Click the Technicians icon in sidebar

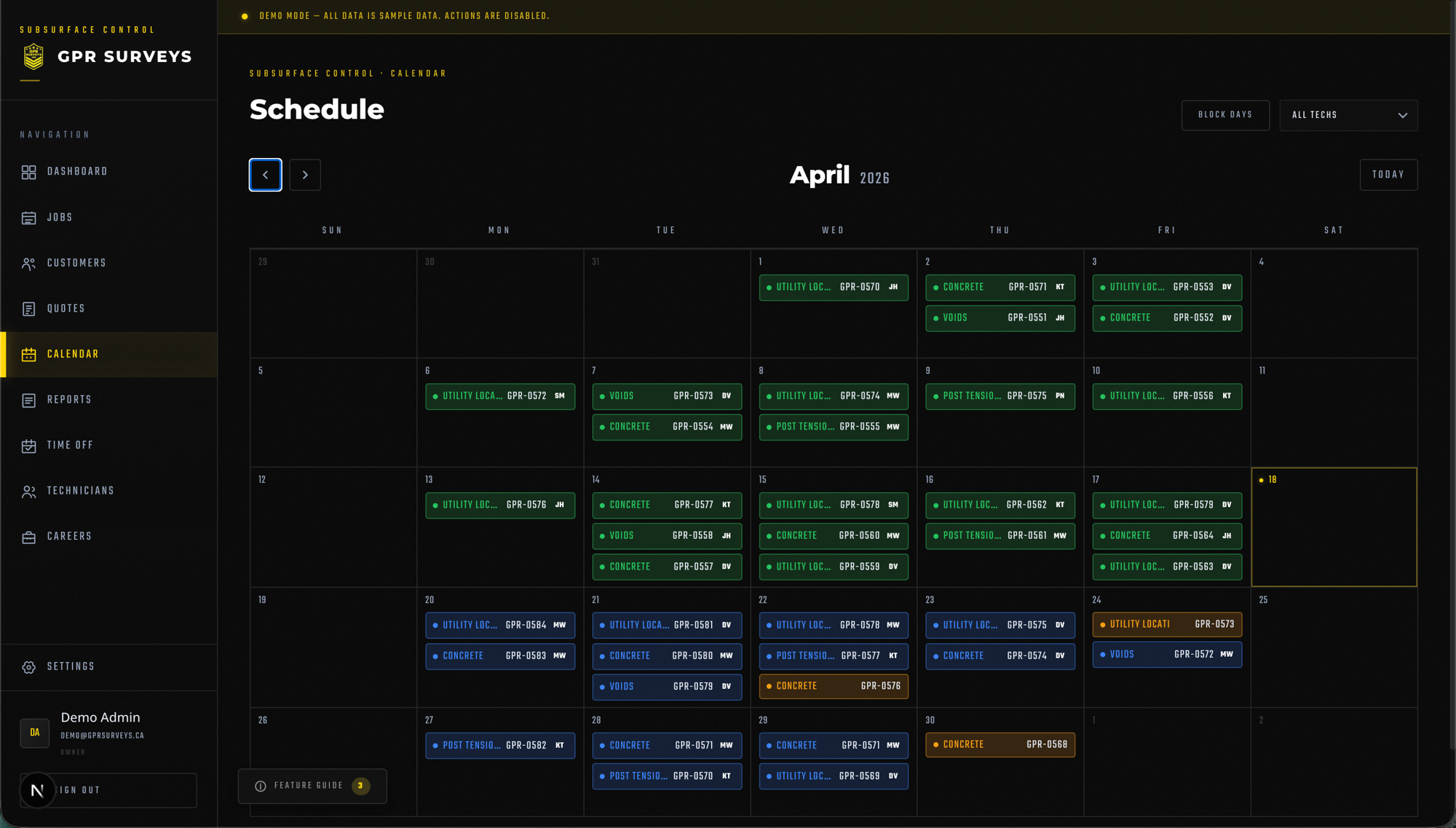(x=28, y=492)
